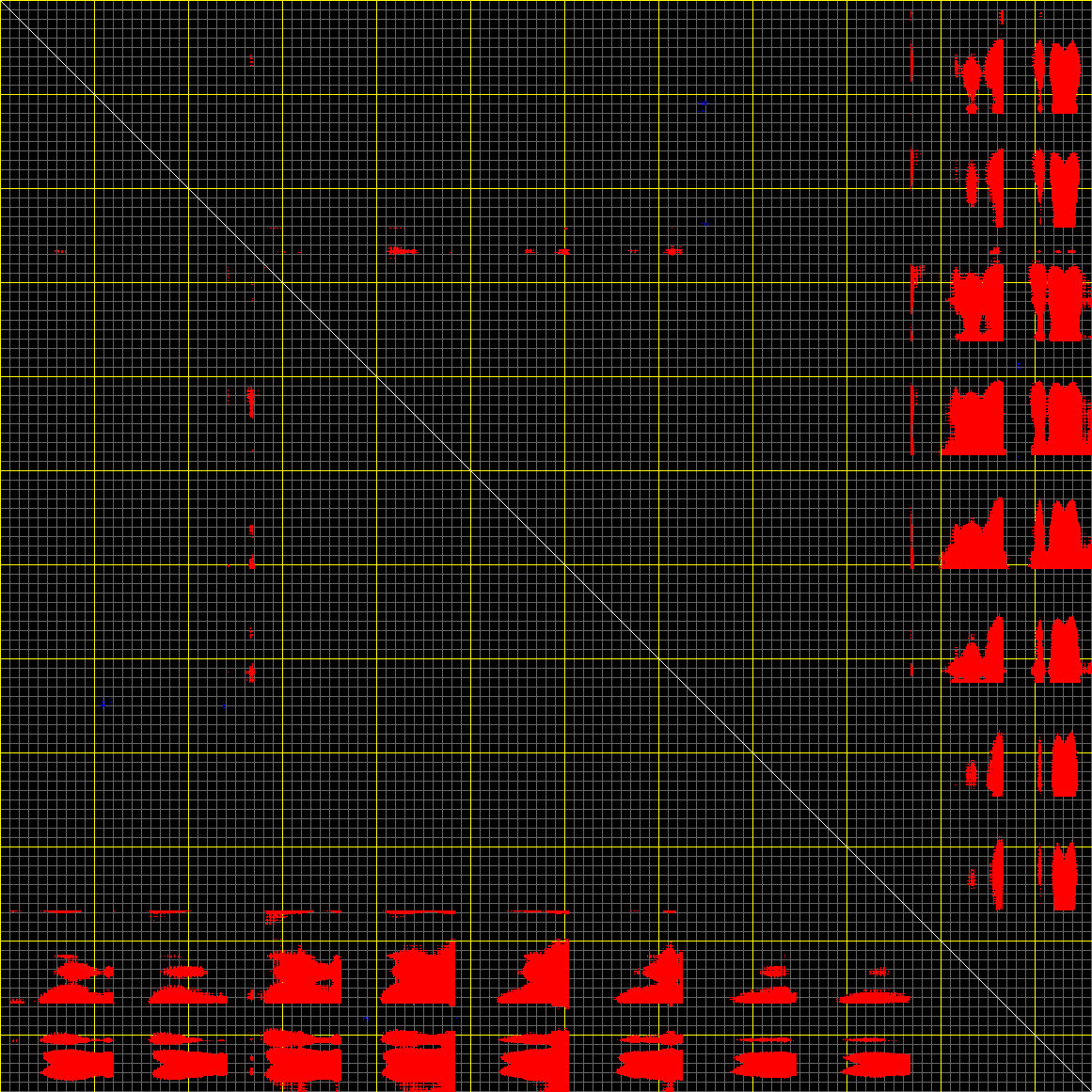
Task: Click the diagonal line at the plot center
Action: click(x=546, y=546)
